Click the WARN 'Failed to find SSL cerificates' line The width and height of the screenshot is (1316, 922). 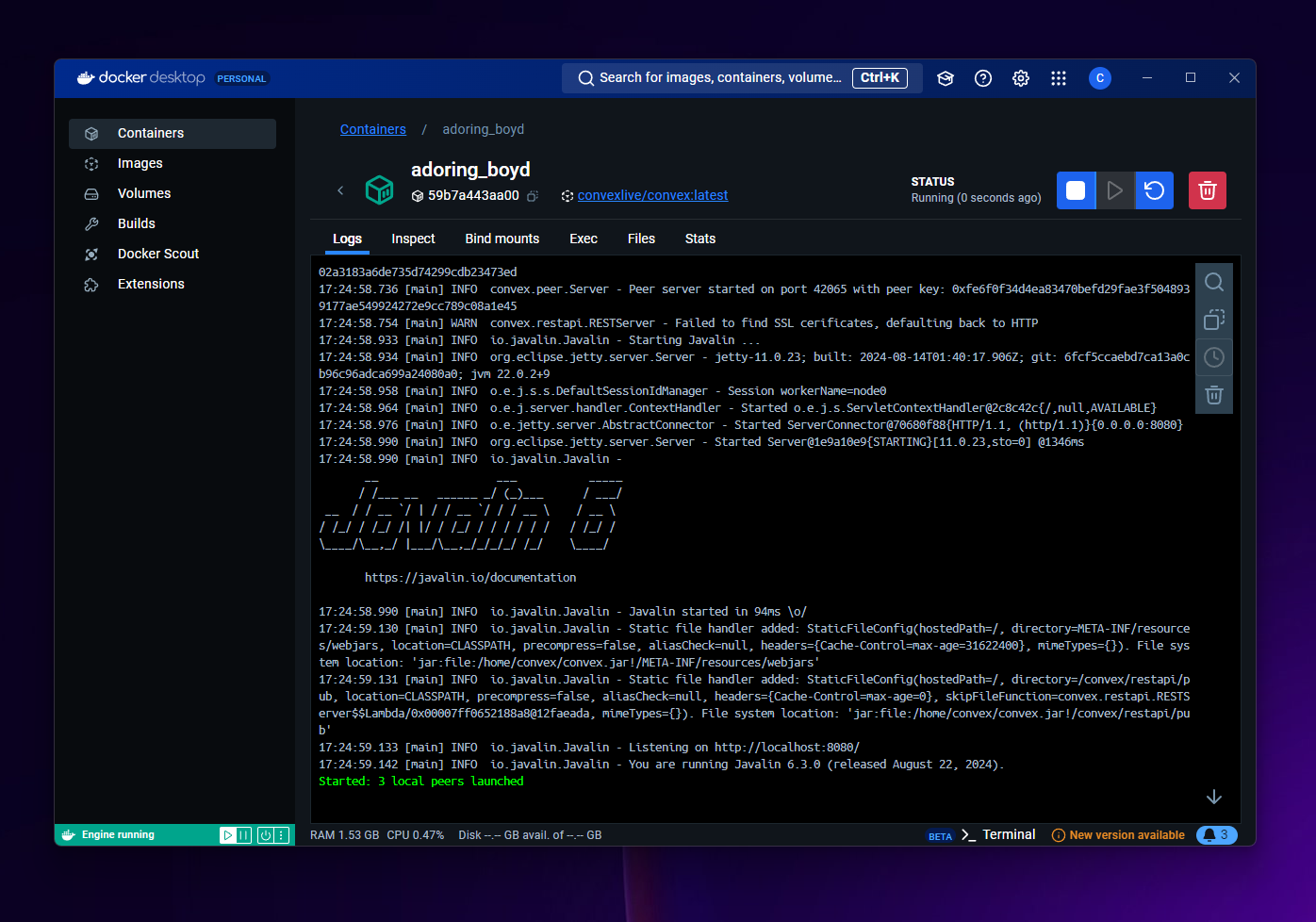(x=679, y=323)
